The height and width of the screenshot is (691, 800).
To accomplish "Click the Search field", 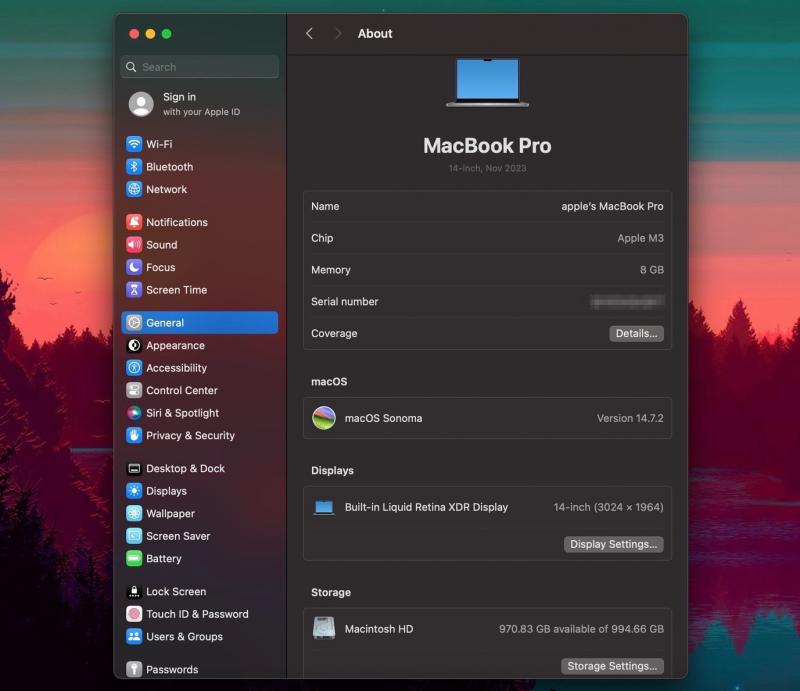I will point(200,67).
